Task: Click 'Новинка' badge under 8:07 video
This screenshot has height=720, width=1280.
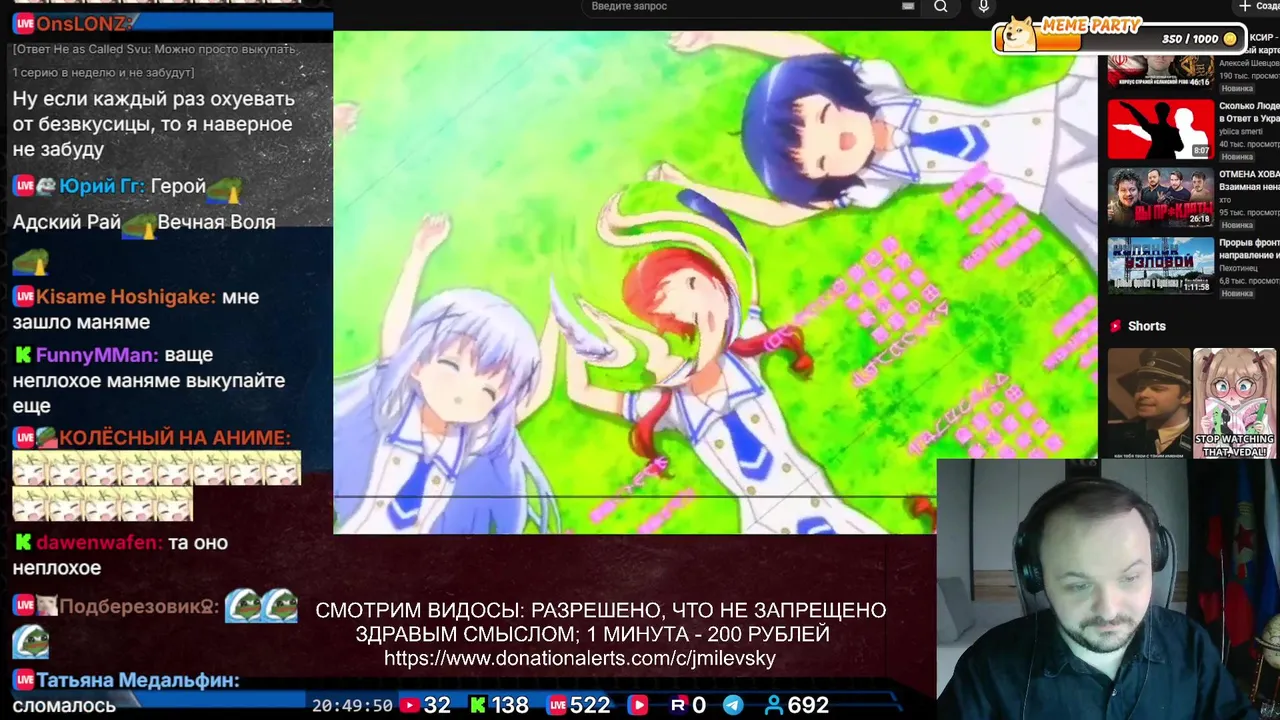Action: (1237, 157)
